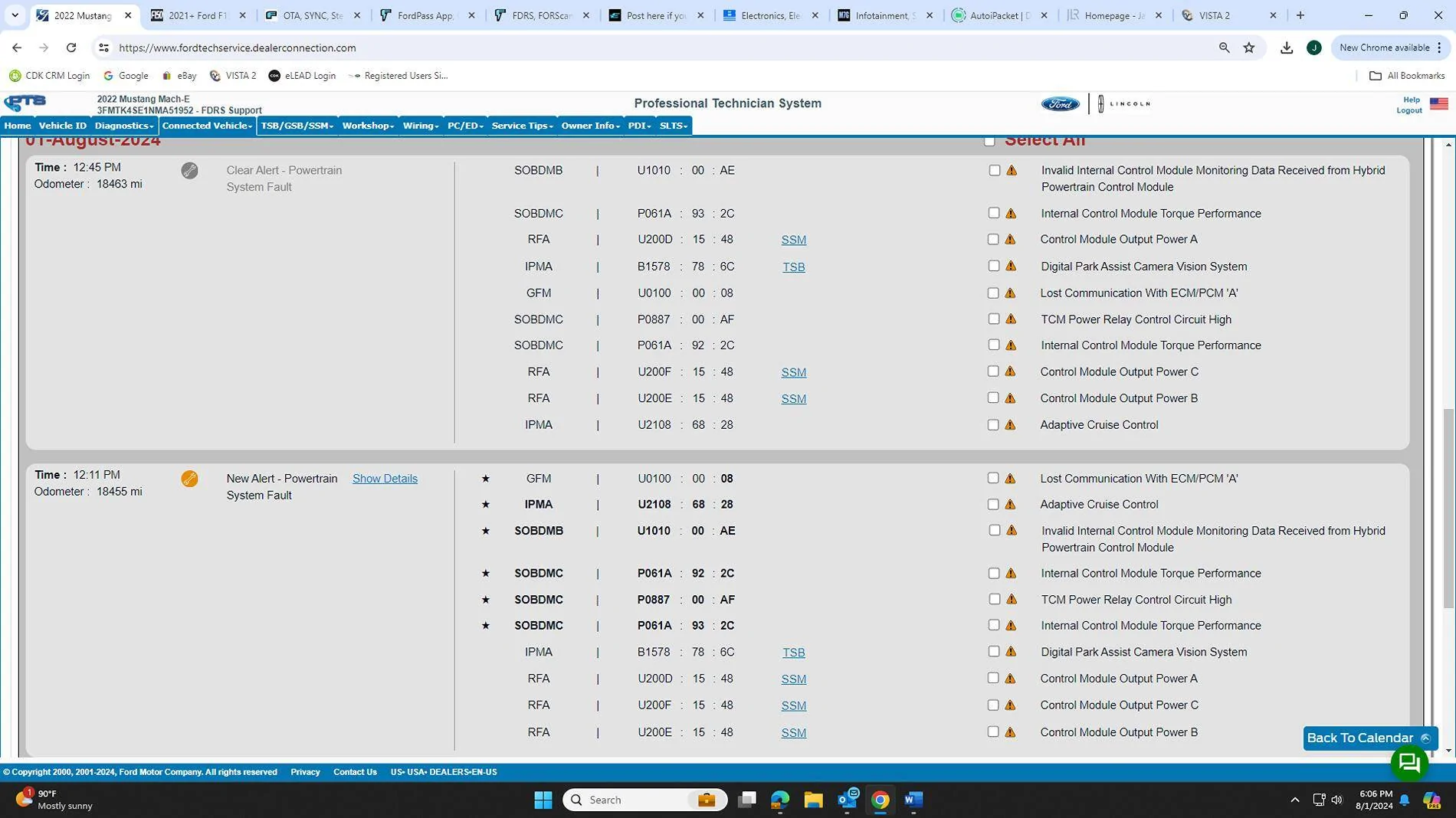
Task: Click Chrome icon in taskbar
Action: click(x=880, y=800)
